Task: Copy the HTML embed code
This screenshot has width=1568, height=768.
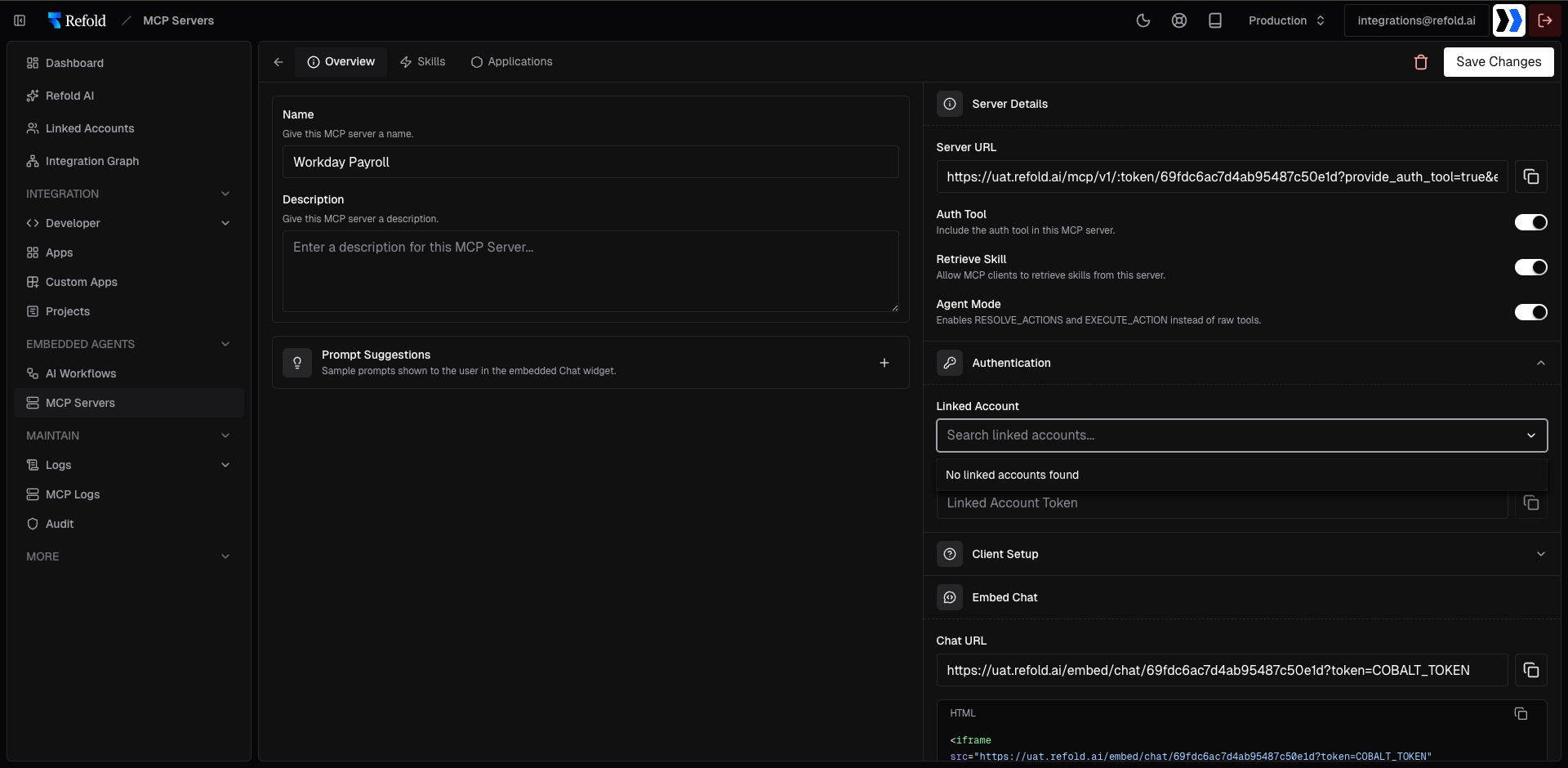Action: tap(1521, 713)
